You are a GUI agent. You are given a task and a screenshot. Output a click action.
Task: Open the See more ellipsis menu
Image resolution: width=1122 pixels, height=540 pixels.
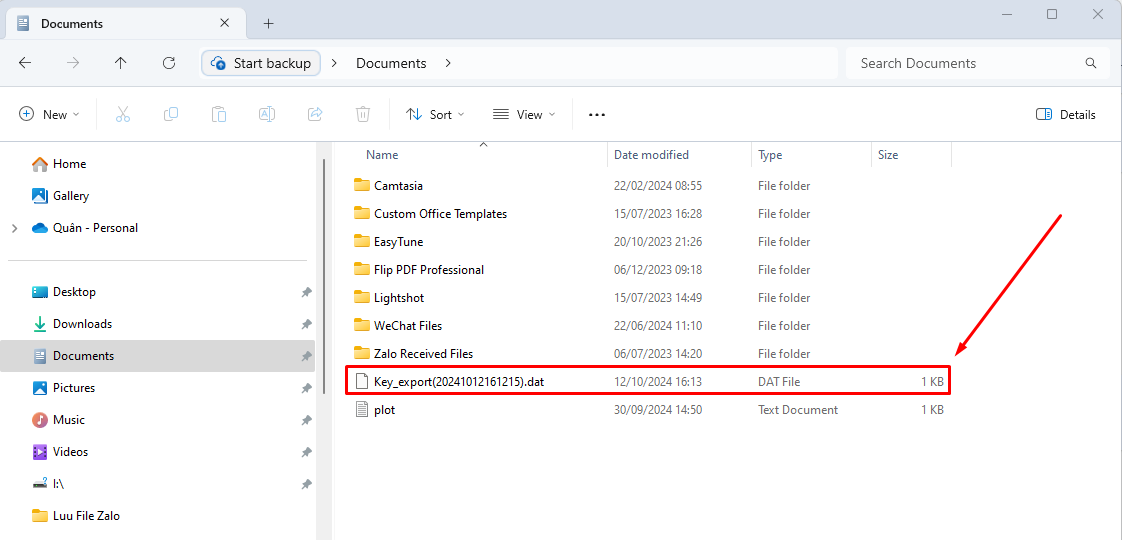pyautogui.click(x=597, y=114)
